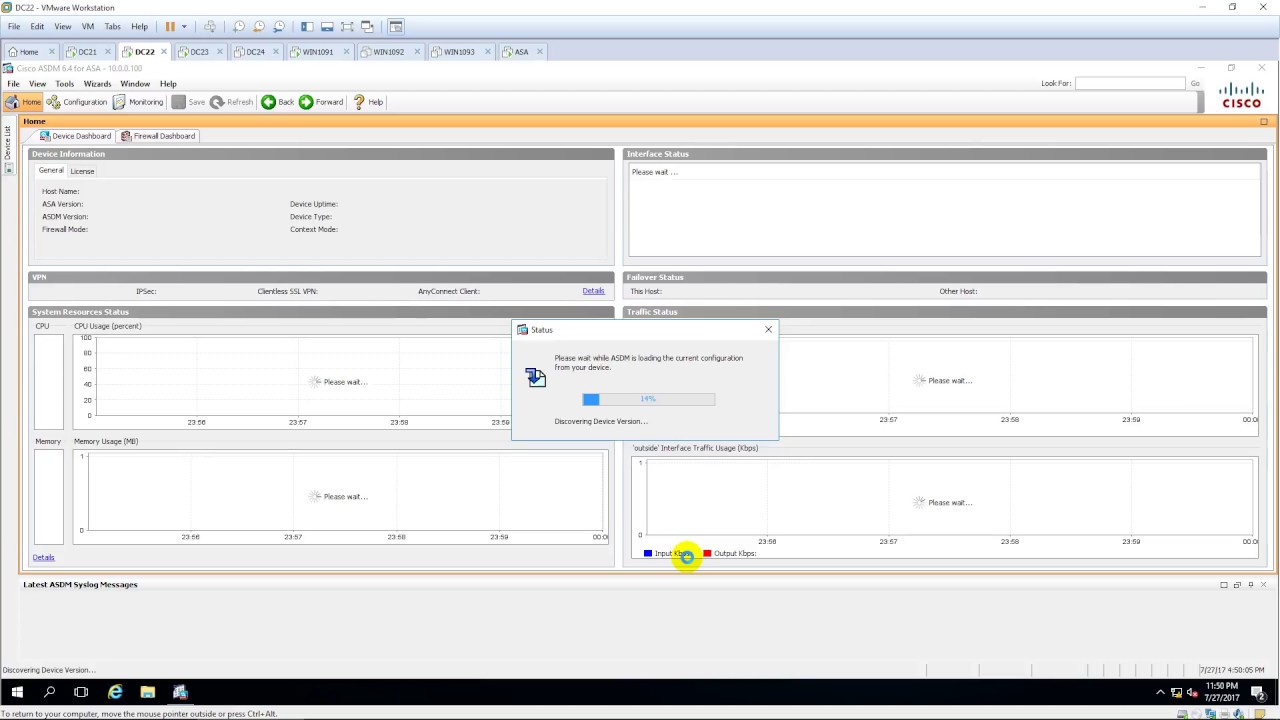
Task: Select the General tab in Device Information
Action: pyautogui.click(x=51, y=171)
